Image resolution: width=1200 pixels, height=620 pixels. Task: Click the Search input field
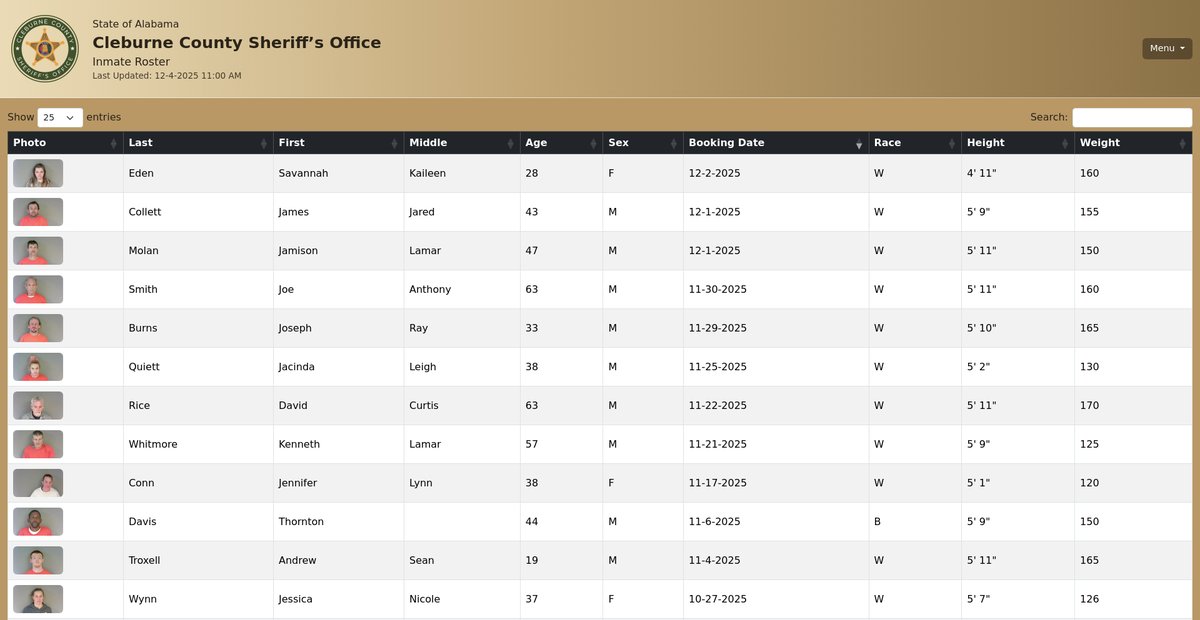pyautogui.click(x=1132, y=117)
